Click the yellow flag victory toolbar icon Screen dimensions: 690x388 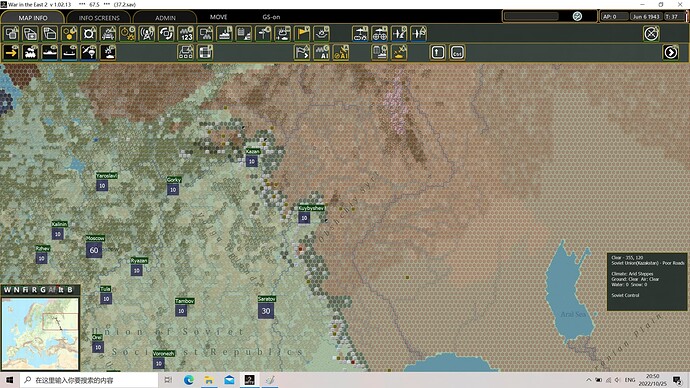[302, 33]
